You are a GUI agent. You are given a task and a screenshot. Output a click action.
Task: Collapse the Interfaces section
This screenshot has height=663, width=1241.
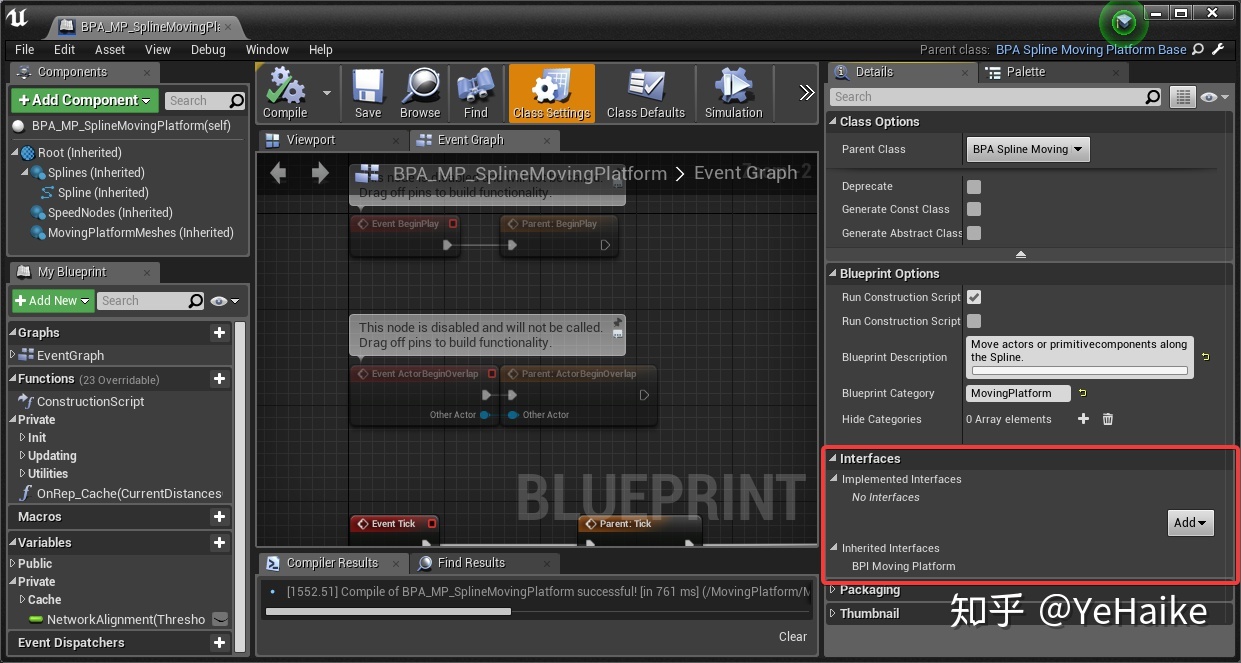[833, 459]
